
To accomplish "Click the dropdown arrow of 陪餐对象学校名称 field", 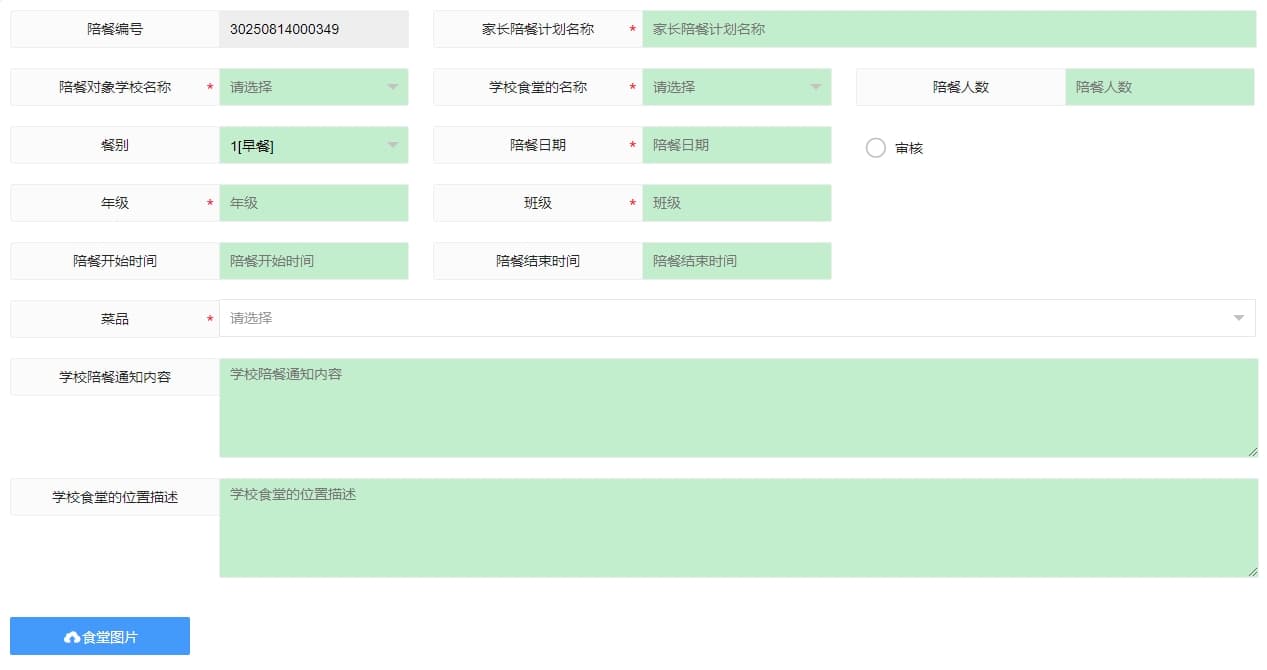I will click(x=392, y=87).
